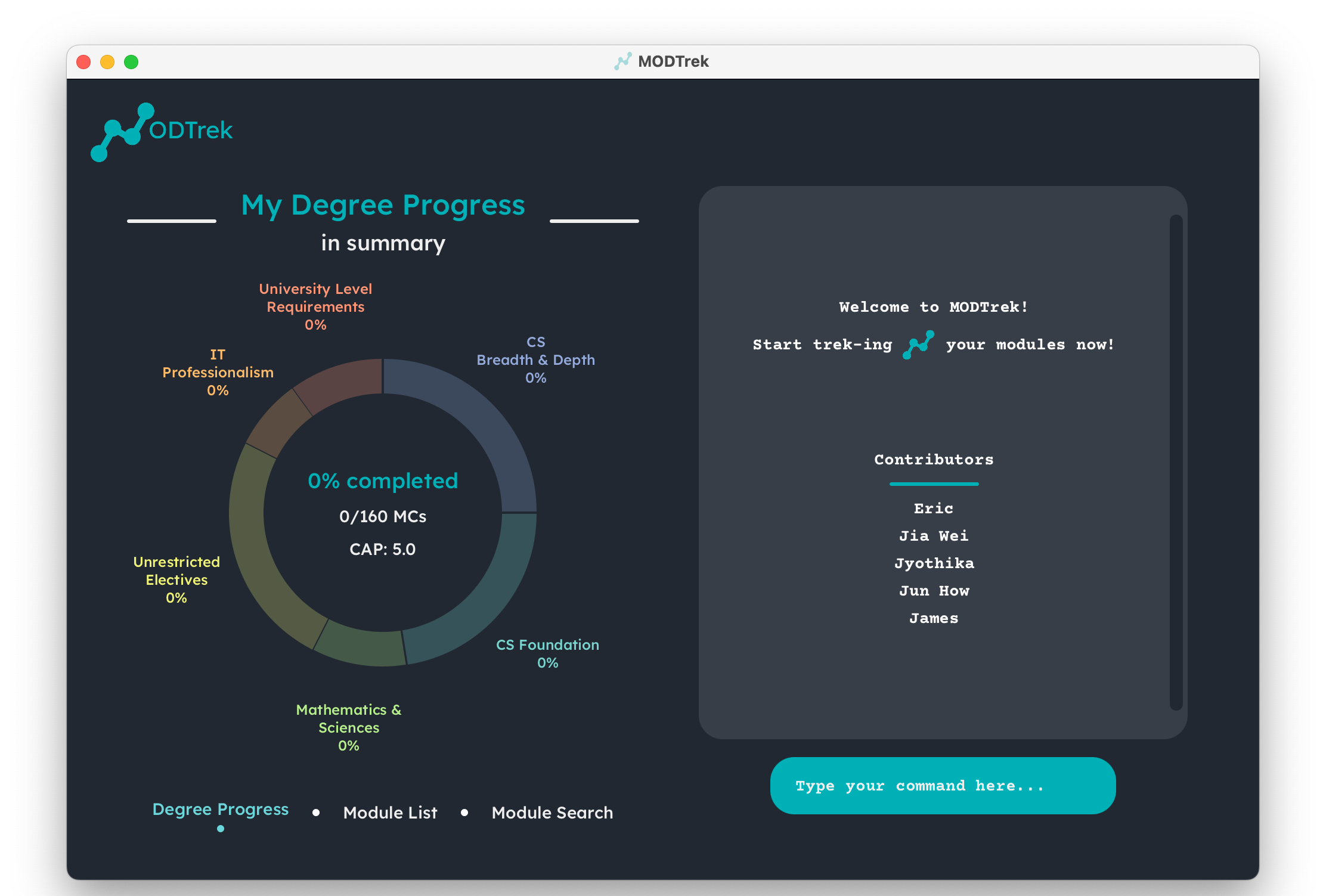Screen dimensions: 1326x896
Task: Open the Module List tab
Action: (391, 813)
